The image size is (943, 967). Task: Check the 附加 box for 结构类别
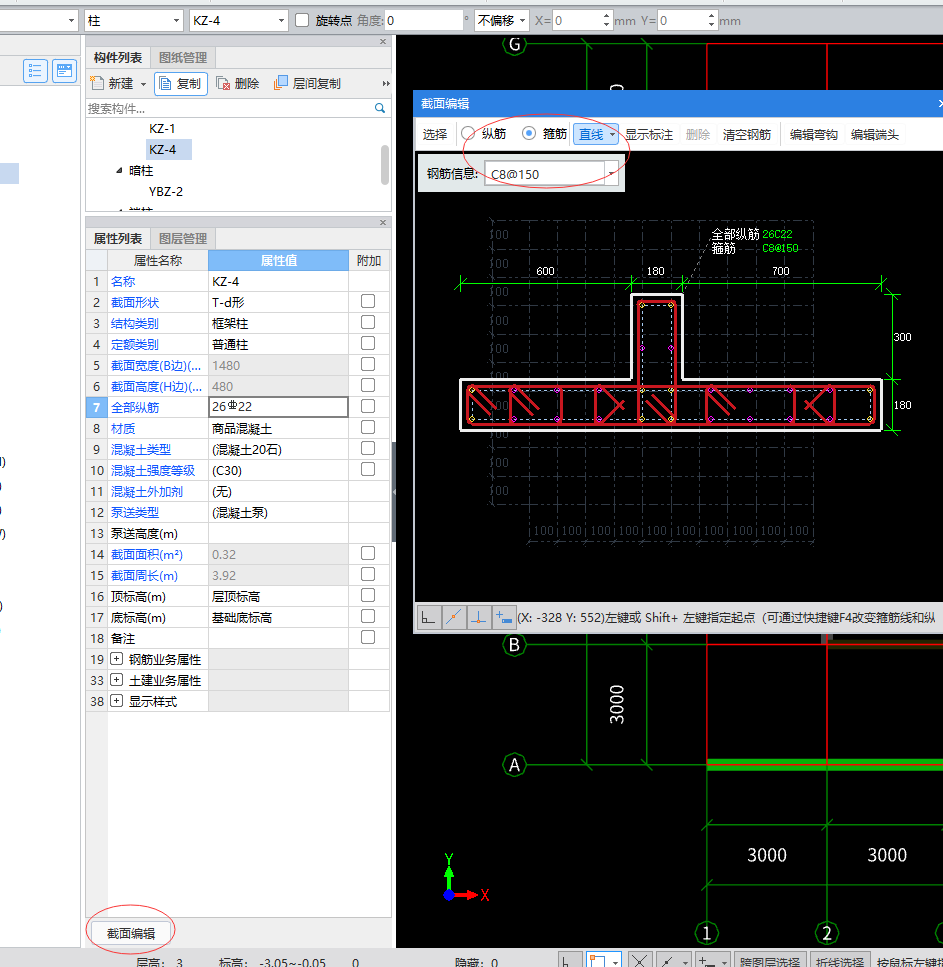click(x=368, y=323)
